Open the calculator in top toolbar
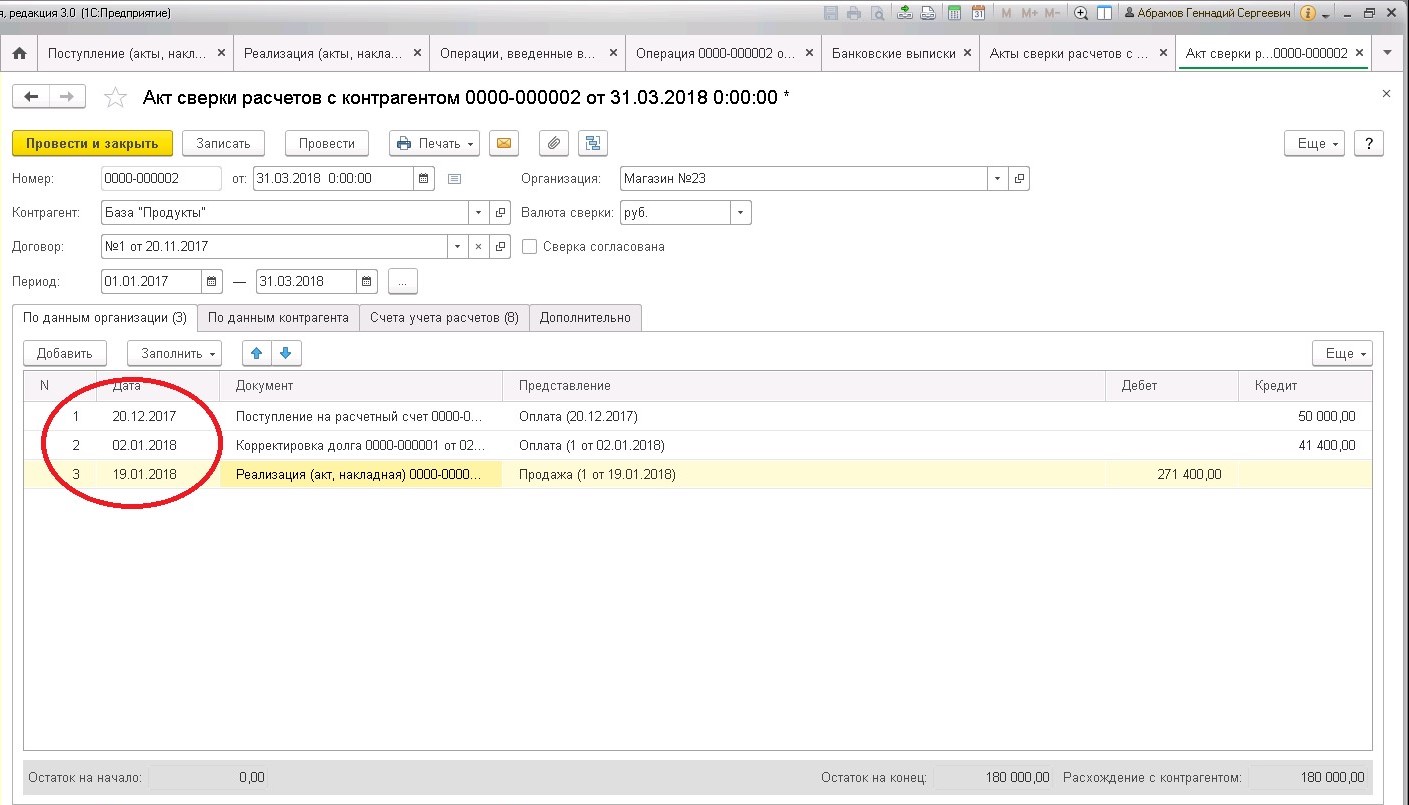The width and height of the screenshot is (1409, 805). pyautogui.click(x=955, y=13)
